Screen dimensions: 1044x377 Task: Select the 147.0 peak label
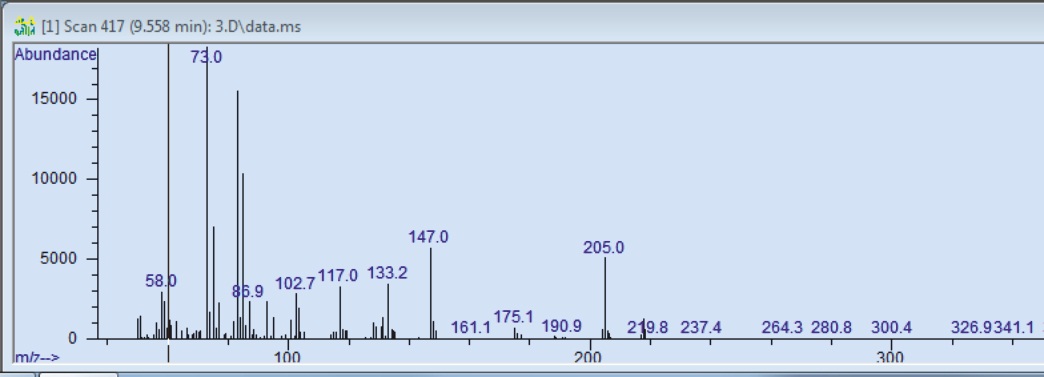(429, 236)
